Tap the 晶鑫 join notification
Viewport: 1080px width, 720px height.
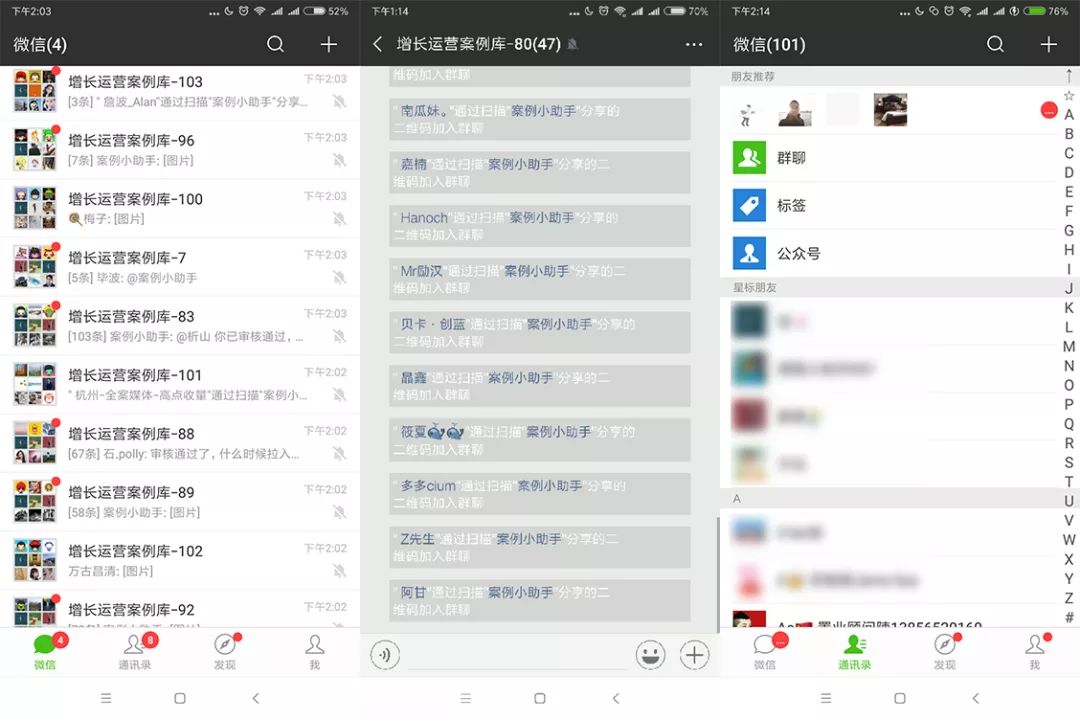(x=540, y=386)
